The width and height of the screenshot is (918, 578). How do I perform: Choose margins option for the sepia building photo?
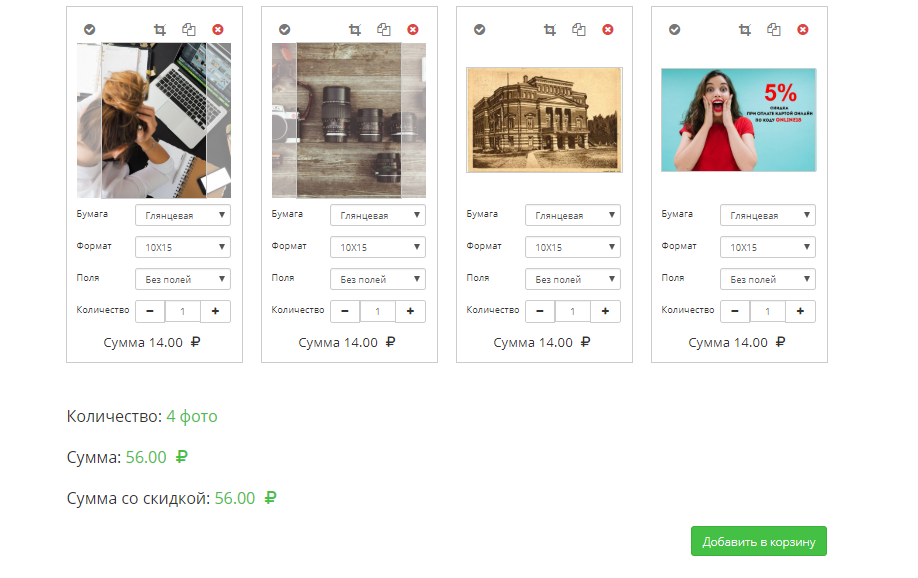(573, 279)
